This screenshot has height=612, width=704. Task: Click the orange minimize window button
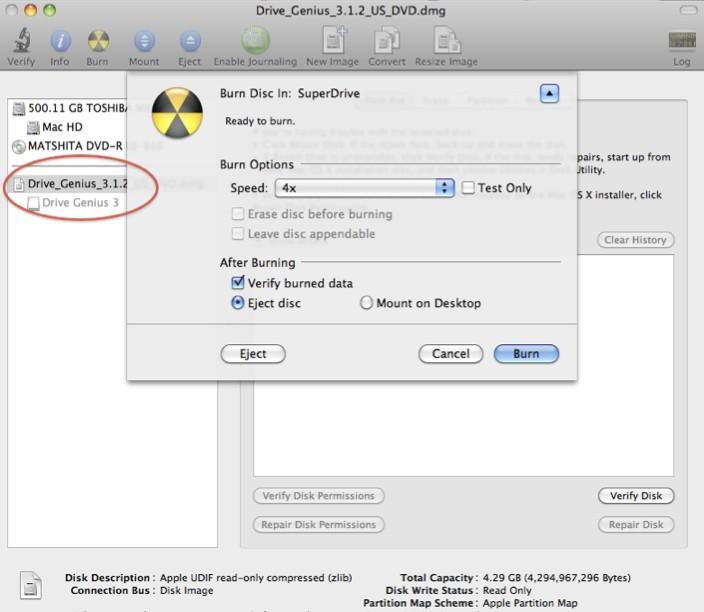[31, 10]
